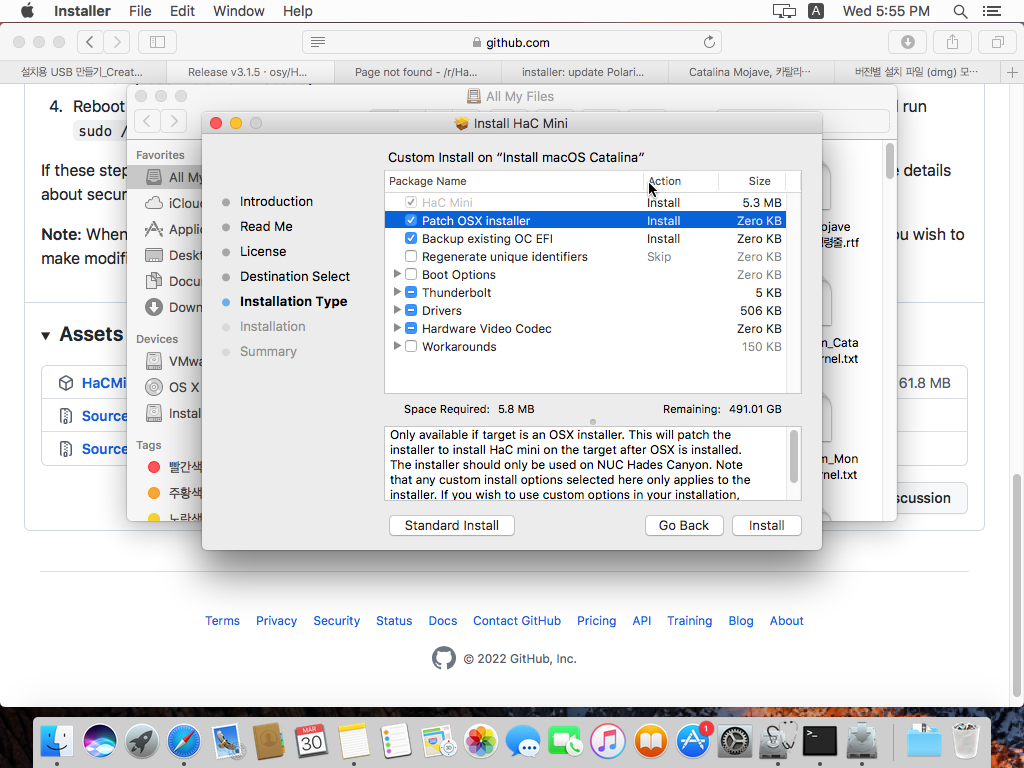1024x768 pixels.
Task: Toggle Hardware Video Codec checkbox
Action: pos(411,328)
